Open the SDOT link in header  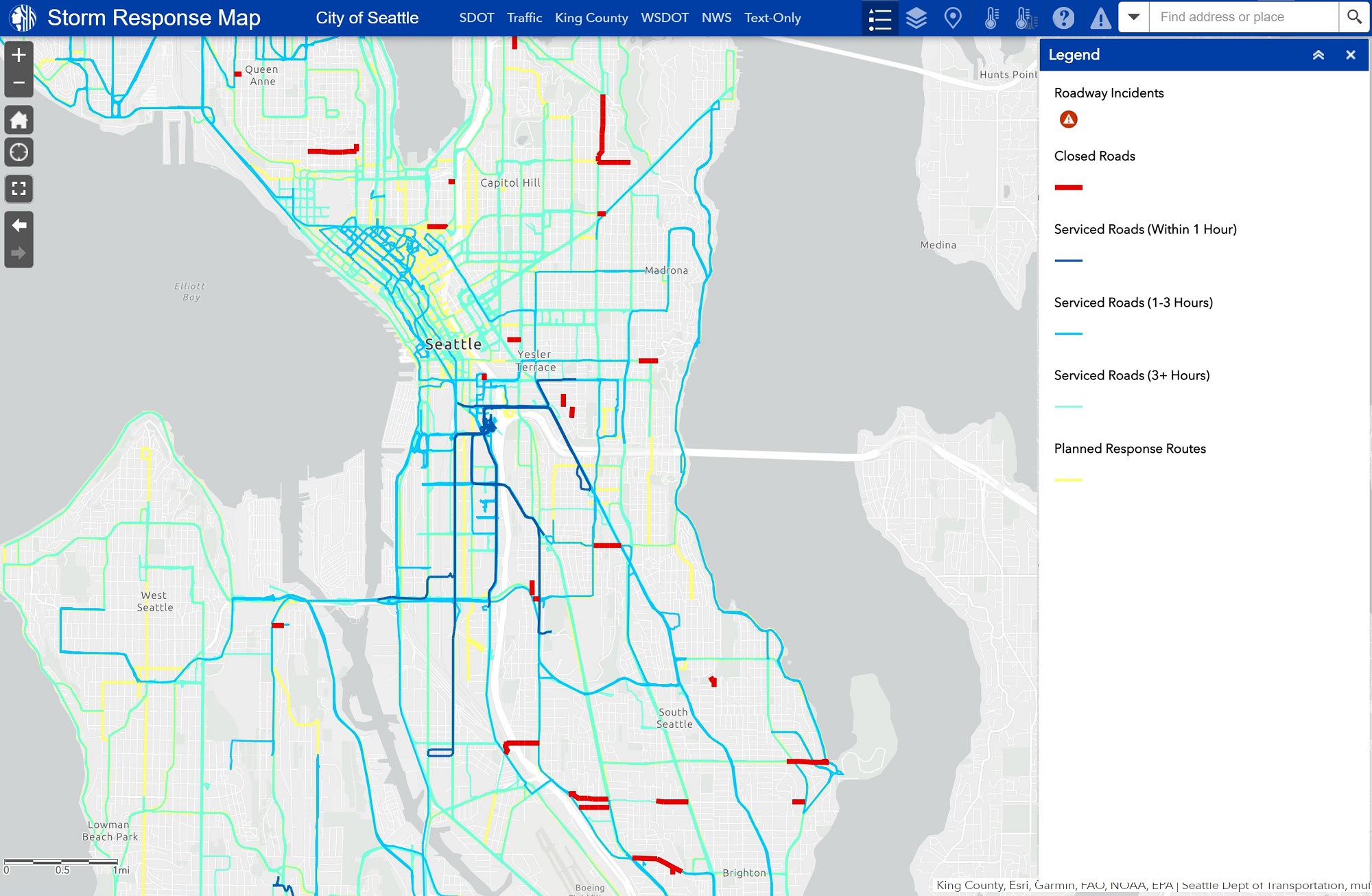coord(476,18)
